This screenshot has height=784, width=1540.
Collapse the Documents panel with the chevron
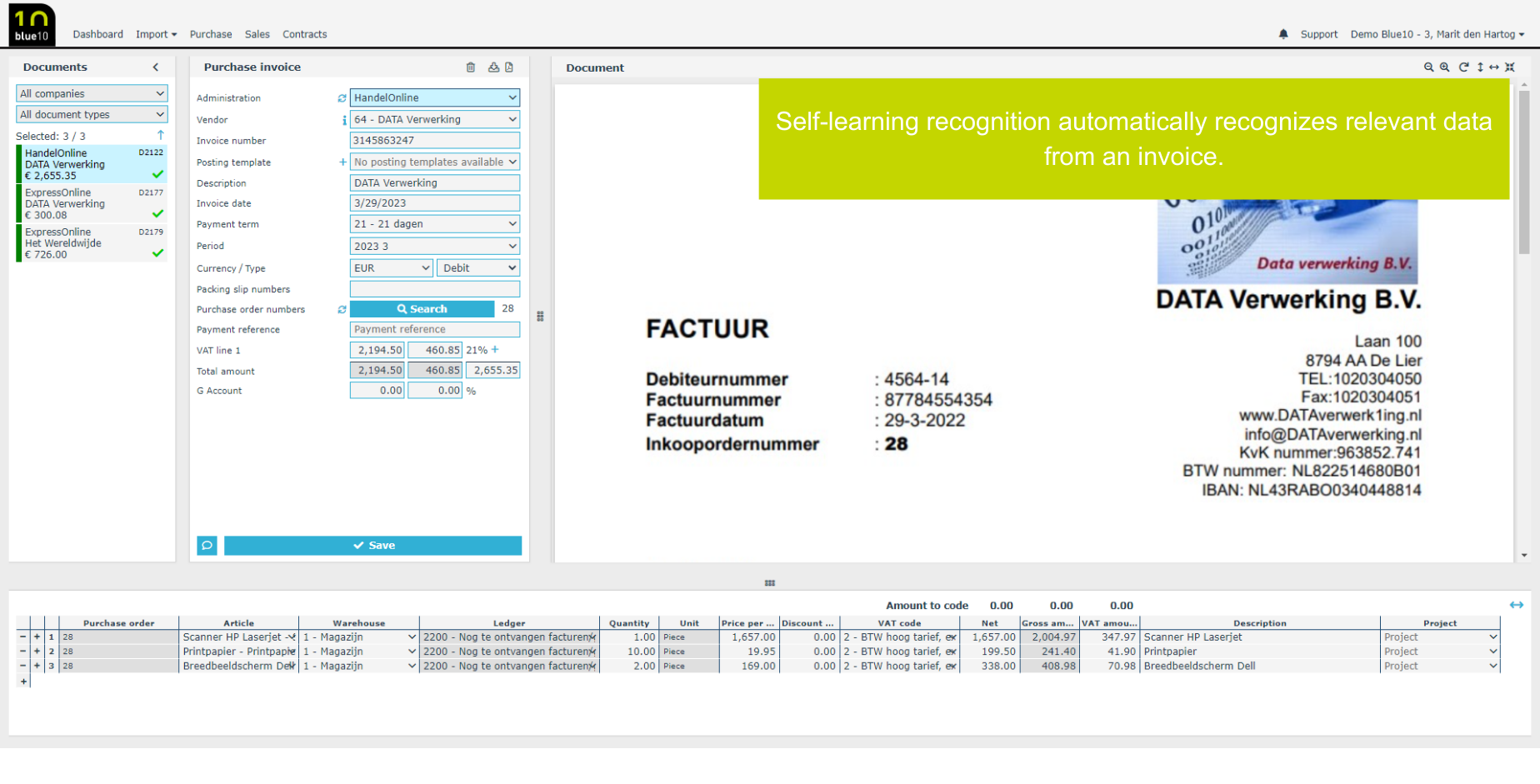[156, 67]
